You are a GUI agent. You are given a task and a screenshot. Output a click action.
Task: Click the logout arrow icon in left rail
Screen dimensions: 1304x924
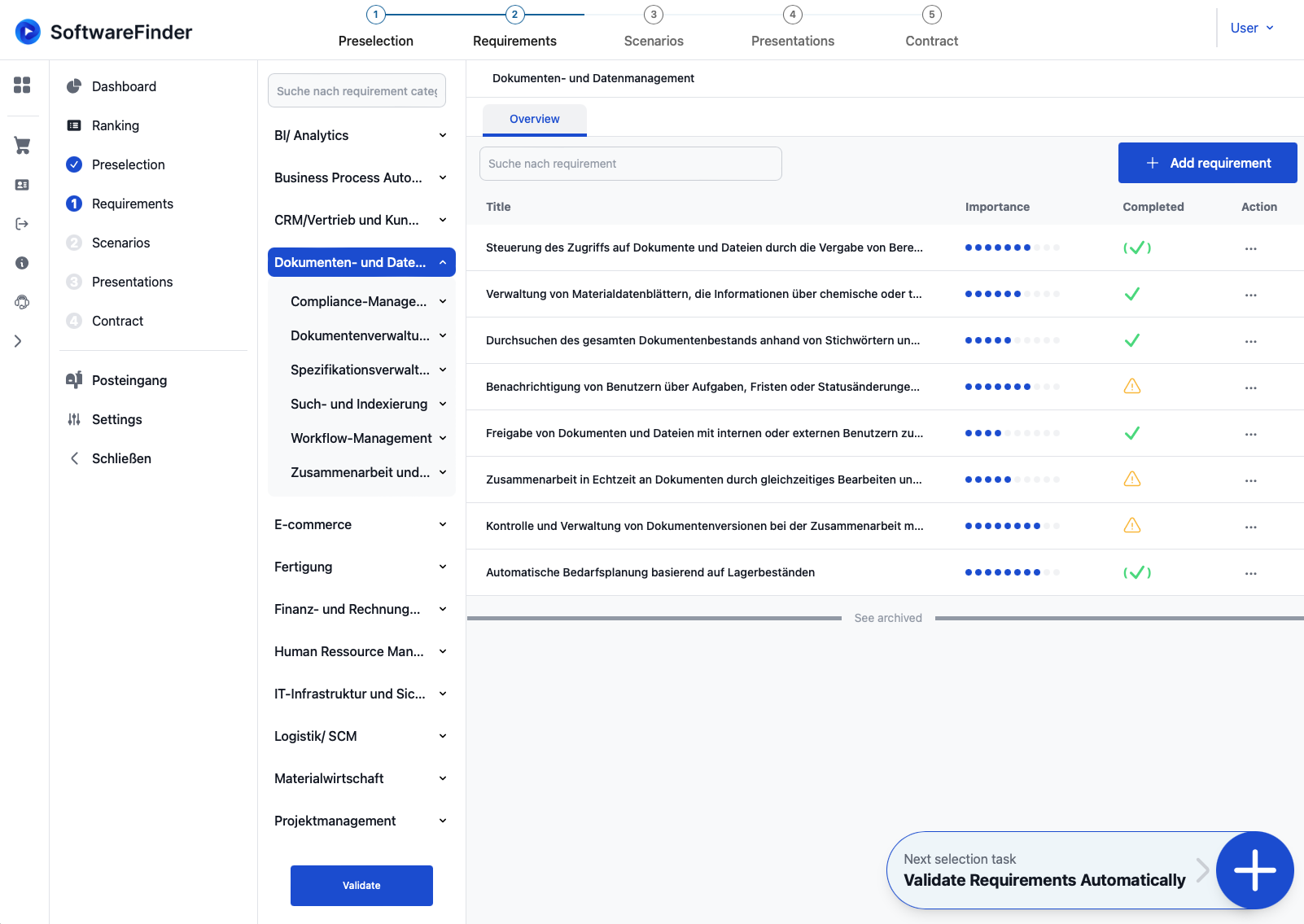coord(22,224)
